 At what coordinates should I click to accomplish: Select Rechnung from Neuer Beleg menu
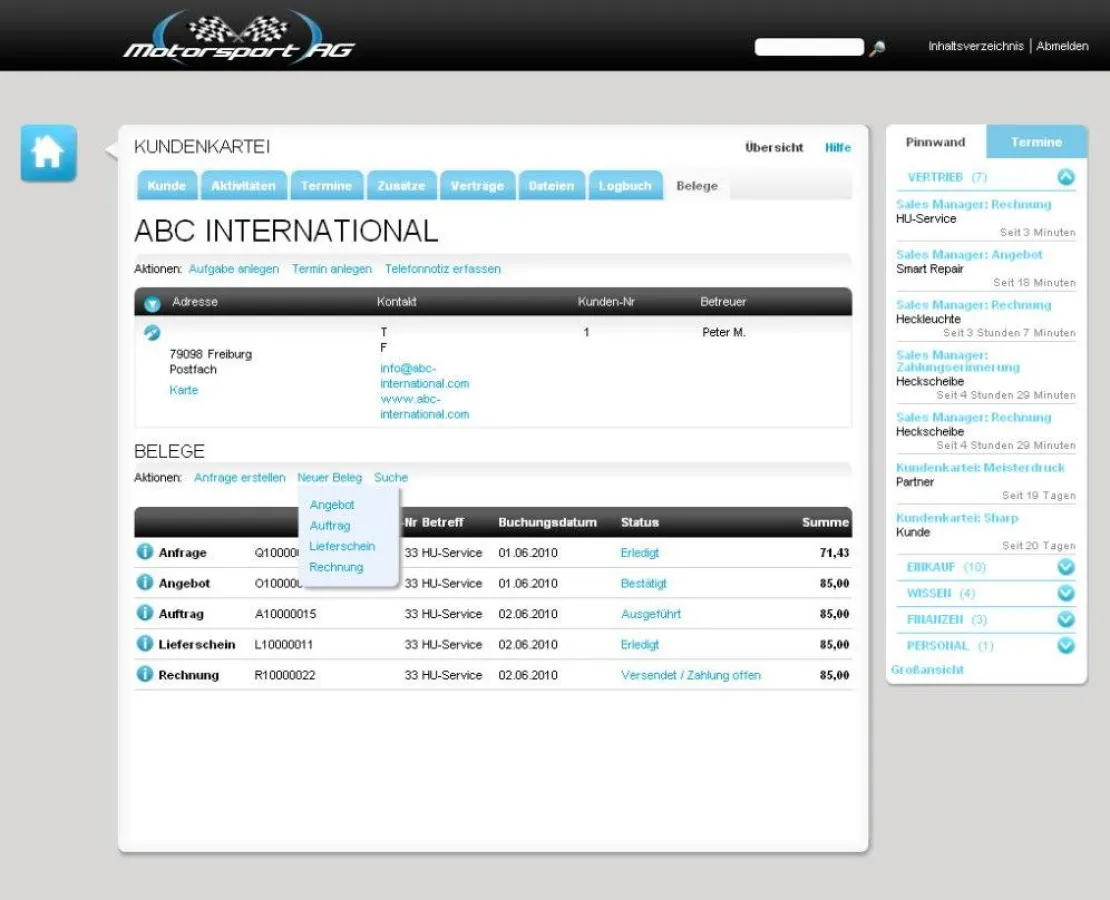click(x=336, y=567)
